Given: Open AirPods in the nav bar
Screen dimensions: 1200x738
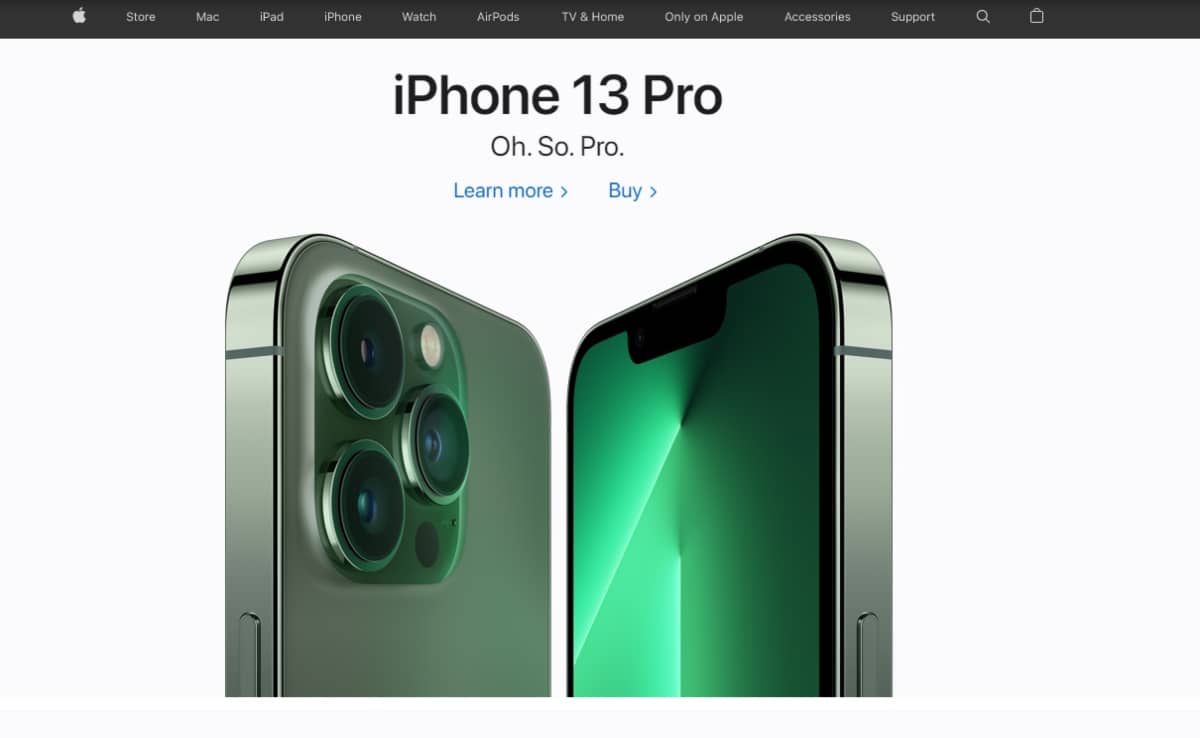Looking at the screenshot, I should click(498, 17).
